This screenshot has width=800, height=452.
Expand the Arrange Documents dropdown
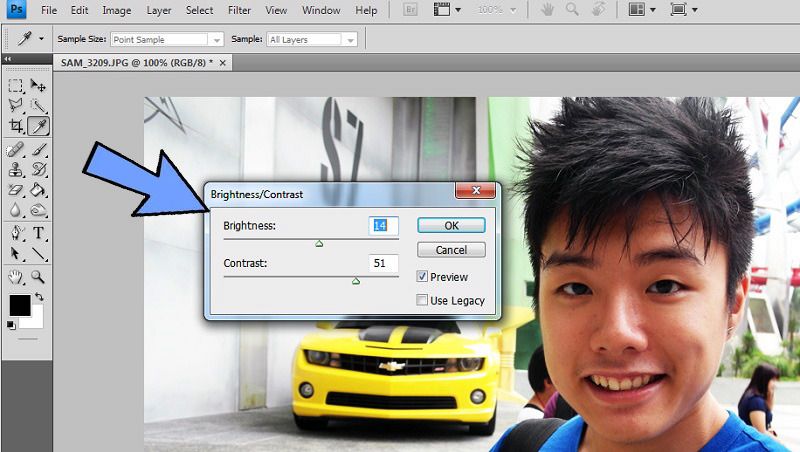point(640,11)
